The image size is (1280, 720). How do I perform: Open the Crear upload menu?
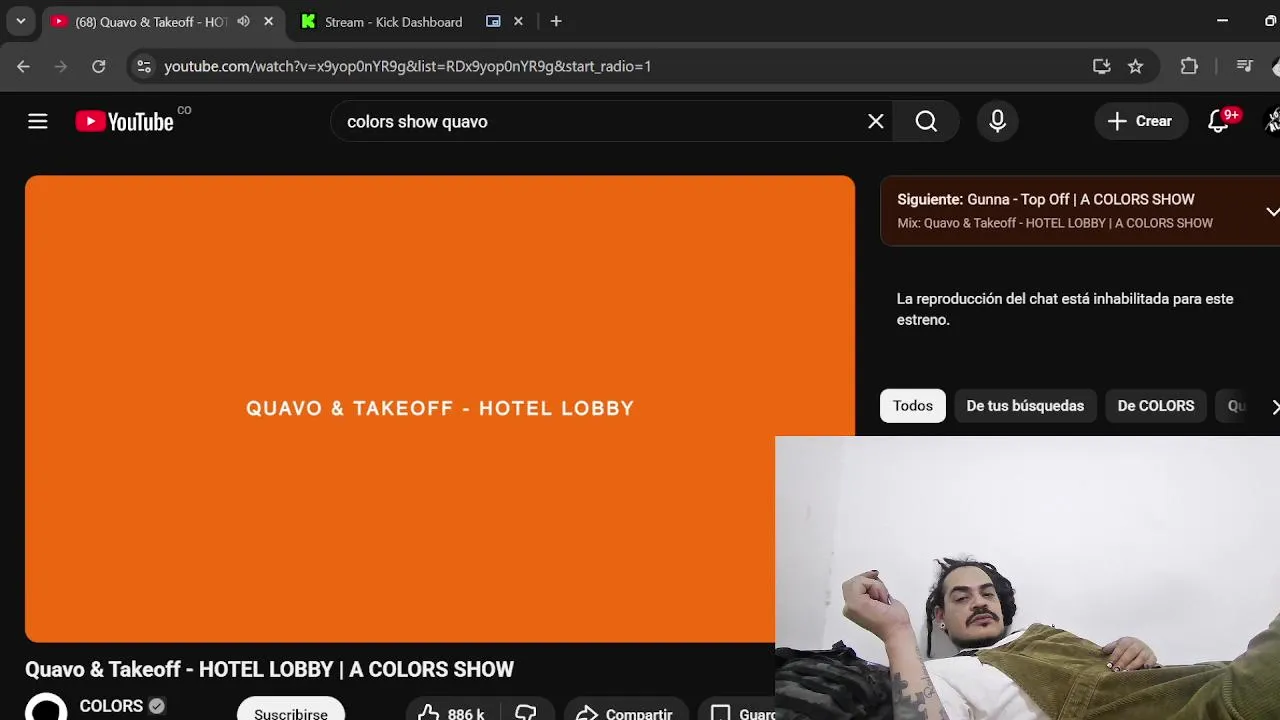(1140, 121)
